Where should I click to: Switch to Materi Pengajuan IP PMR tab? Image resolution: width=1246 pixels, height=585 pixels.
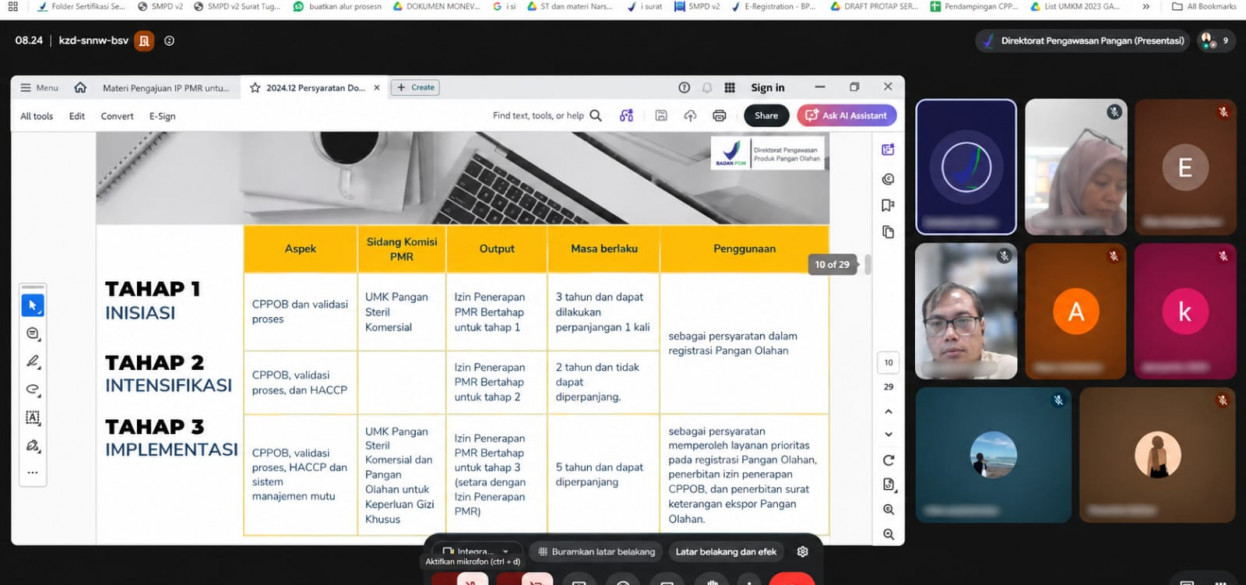click(x=165, y=88)
